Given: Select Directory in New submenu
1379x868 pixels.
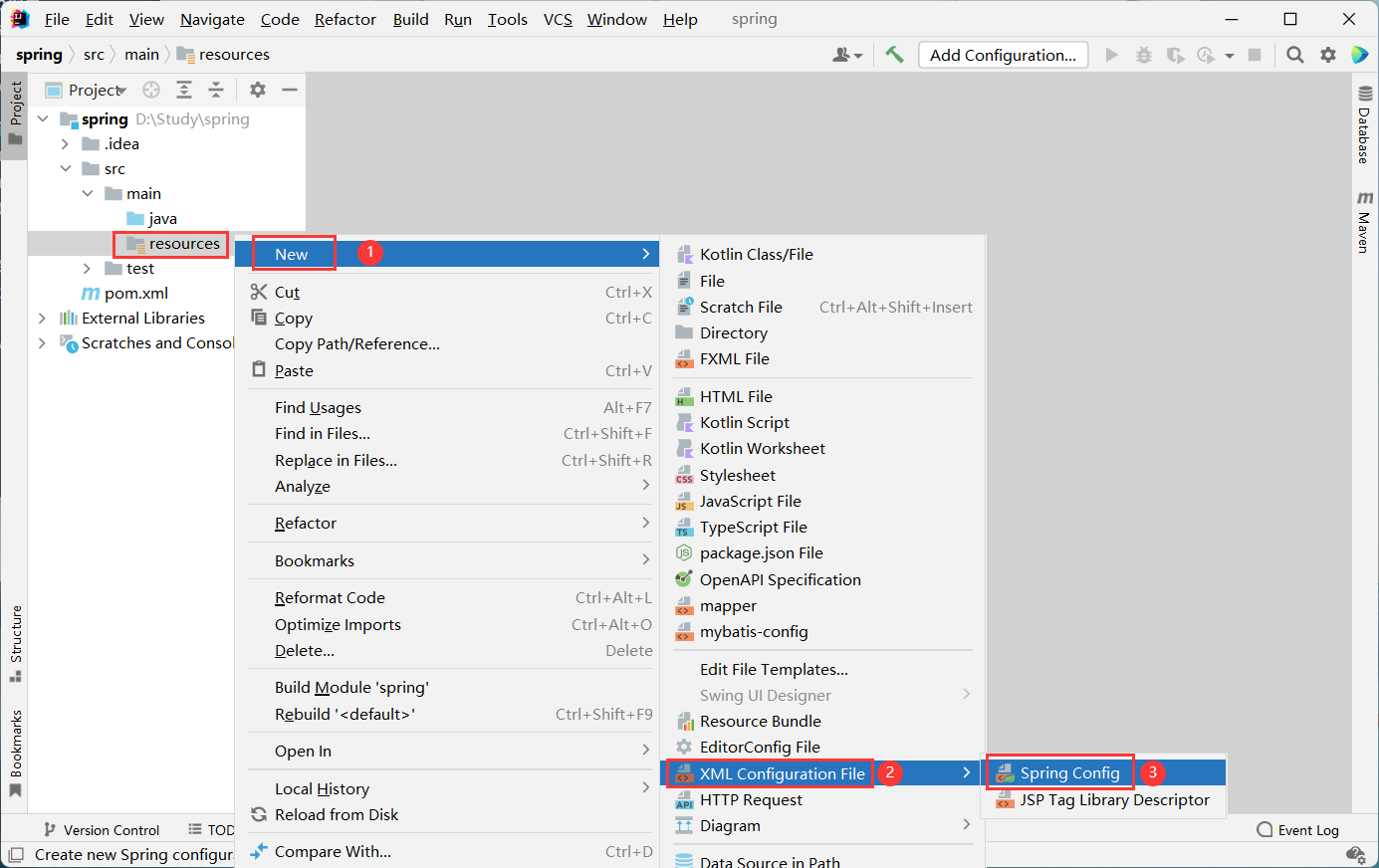Looking at the screenshot, I should click(822, 332).
